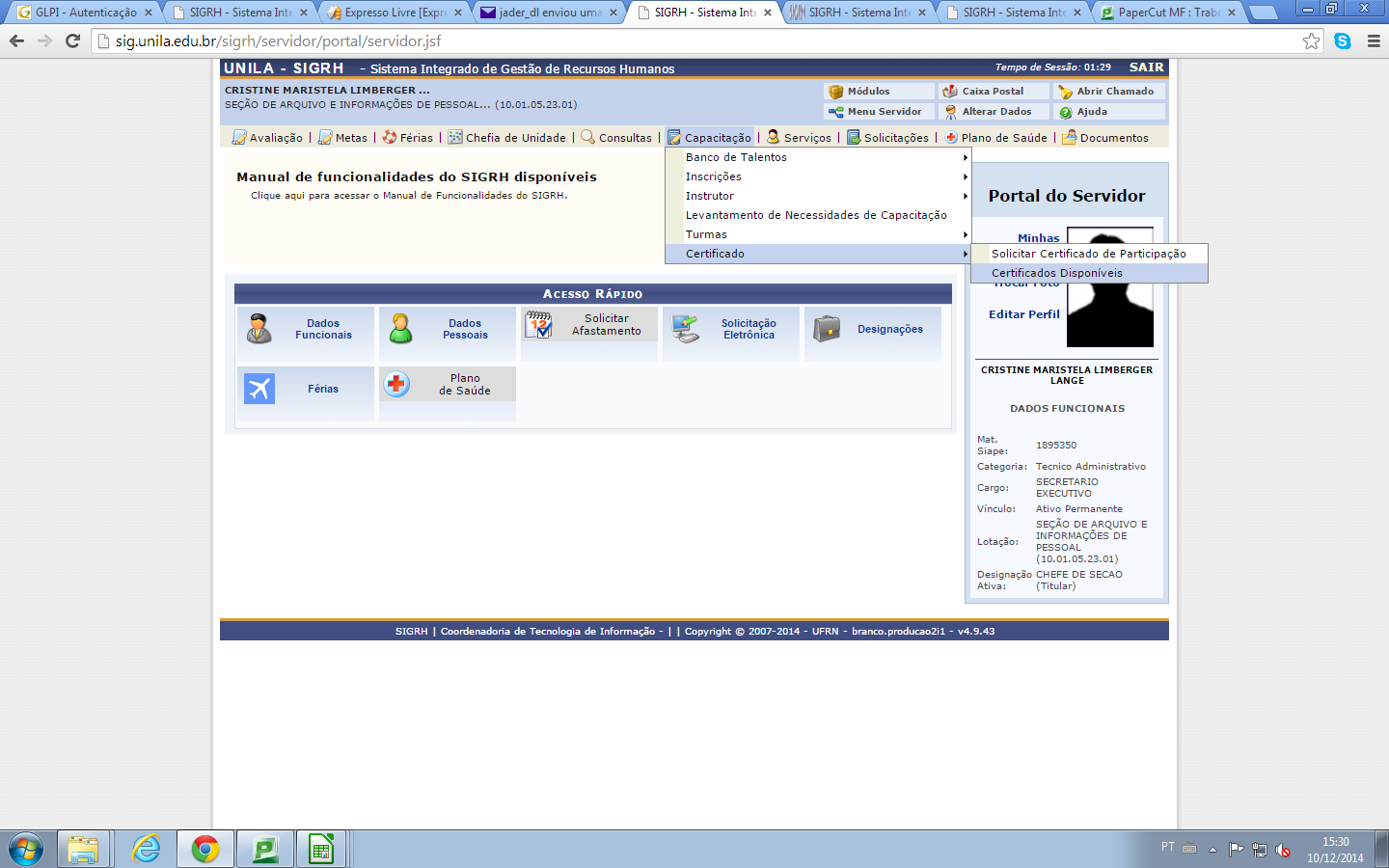Screen dimensions: 1389x868
Task: Click the Designações briefcase icon
Action: point(827,329)
